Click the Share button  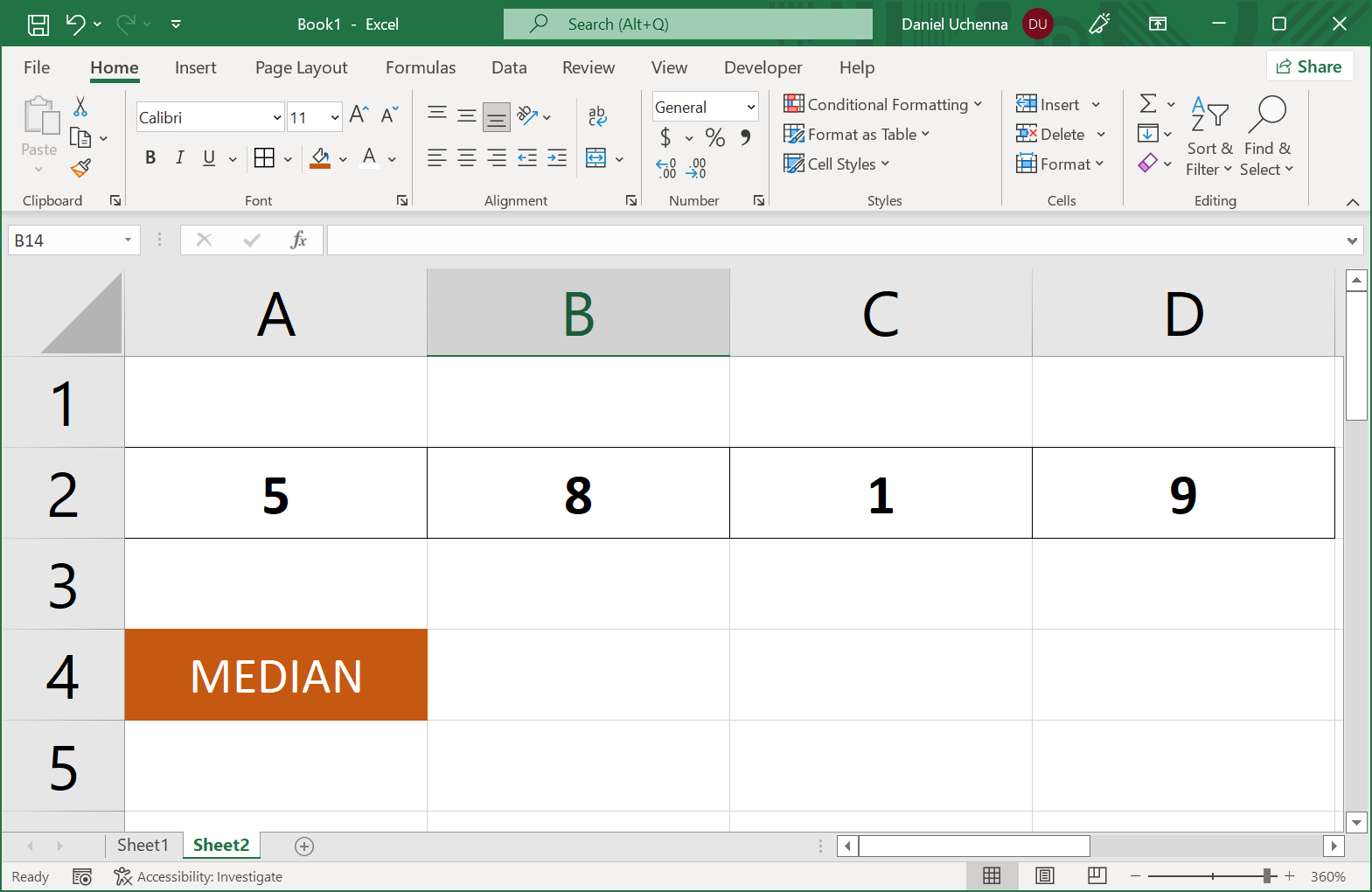tap(1309, 66)
